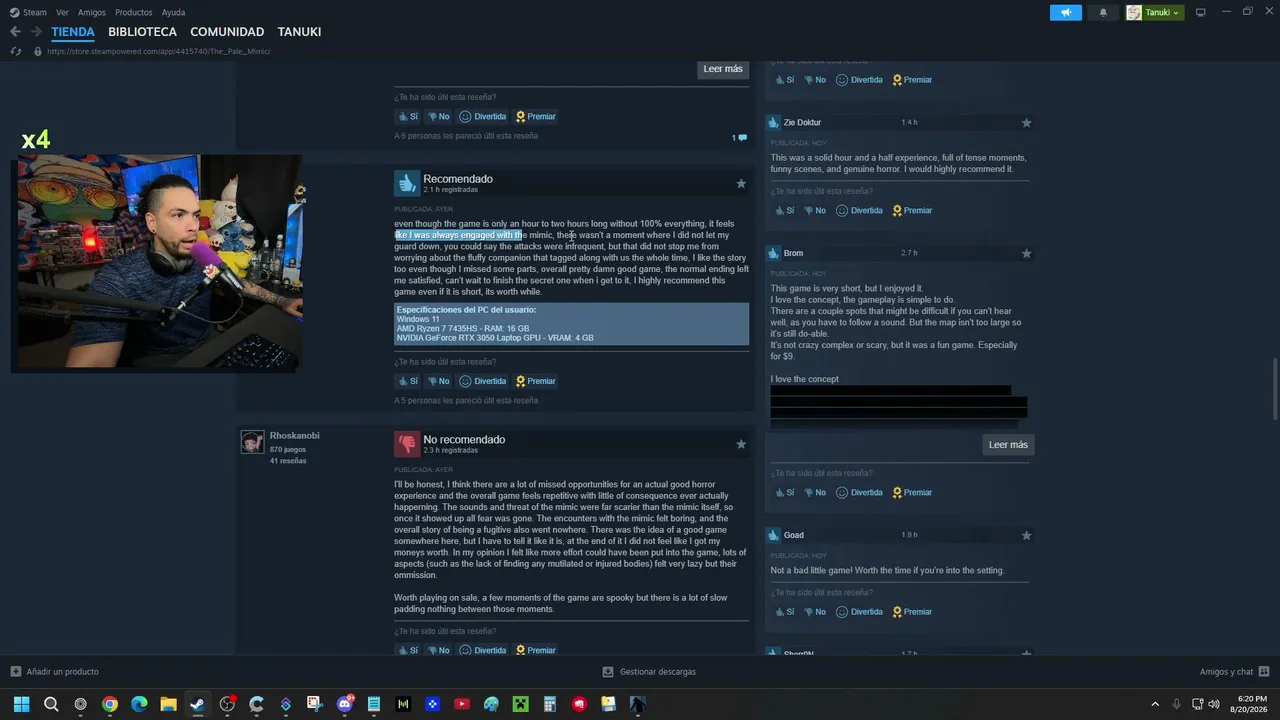1280x720 pixels.
Task: Open Microsoft Edge from the taskbar
Action: [x=139, y=704]
